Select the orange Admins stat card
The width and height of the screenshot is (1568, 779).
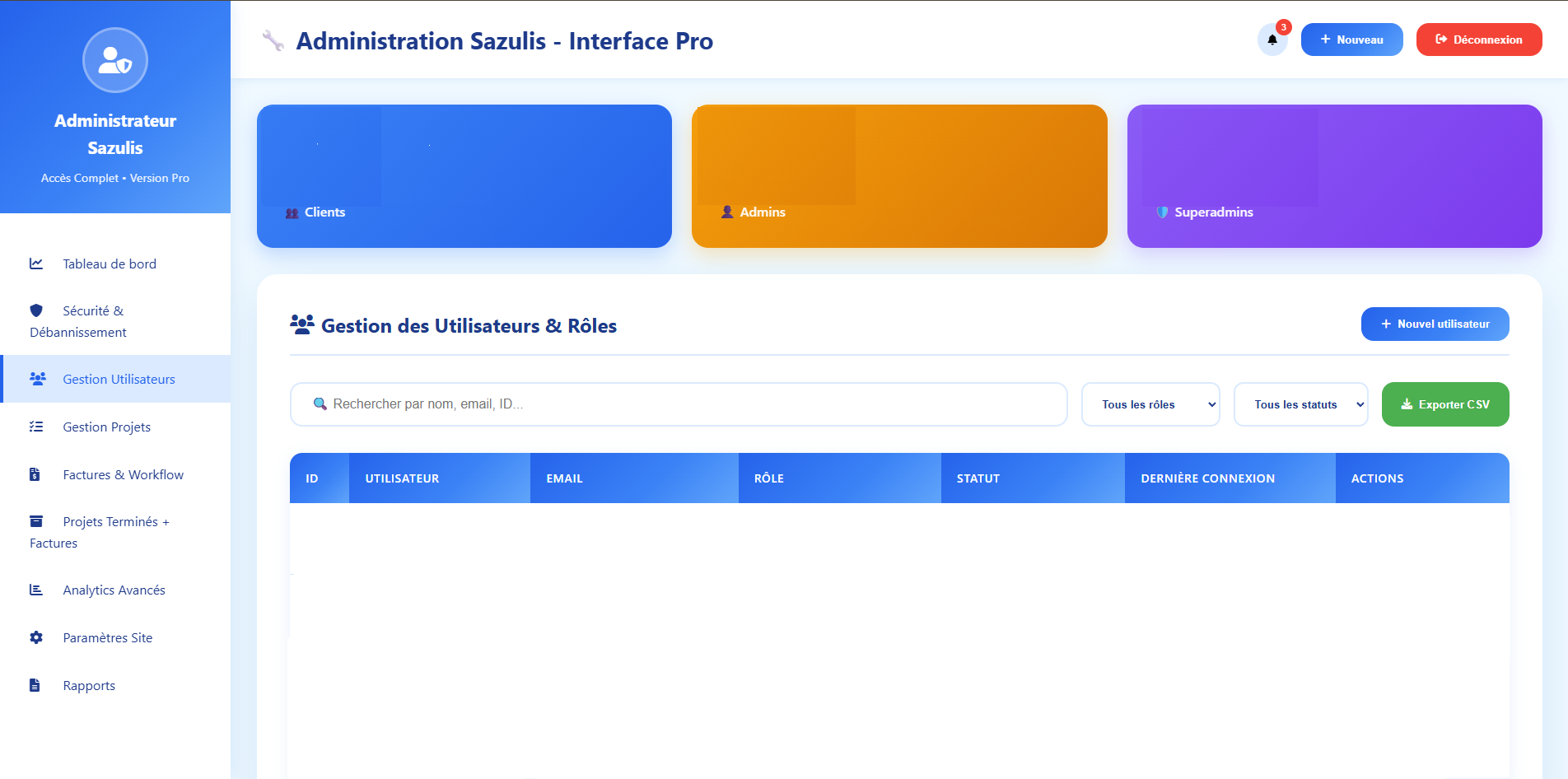[x=898, y=176]
